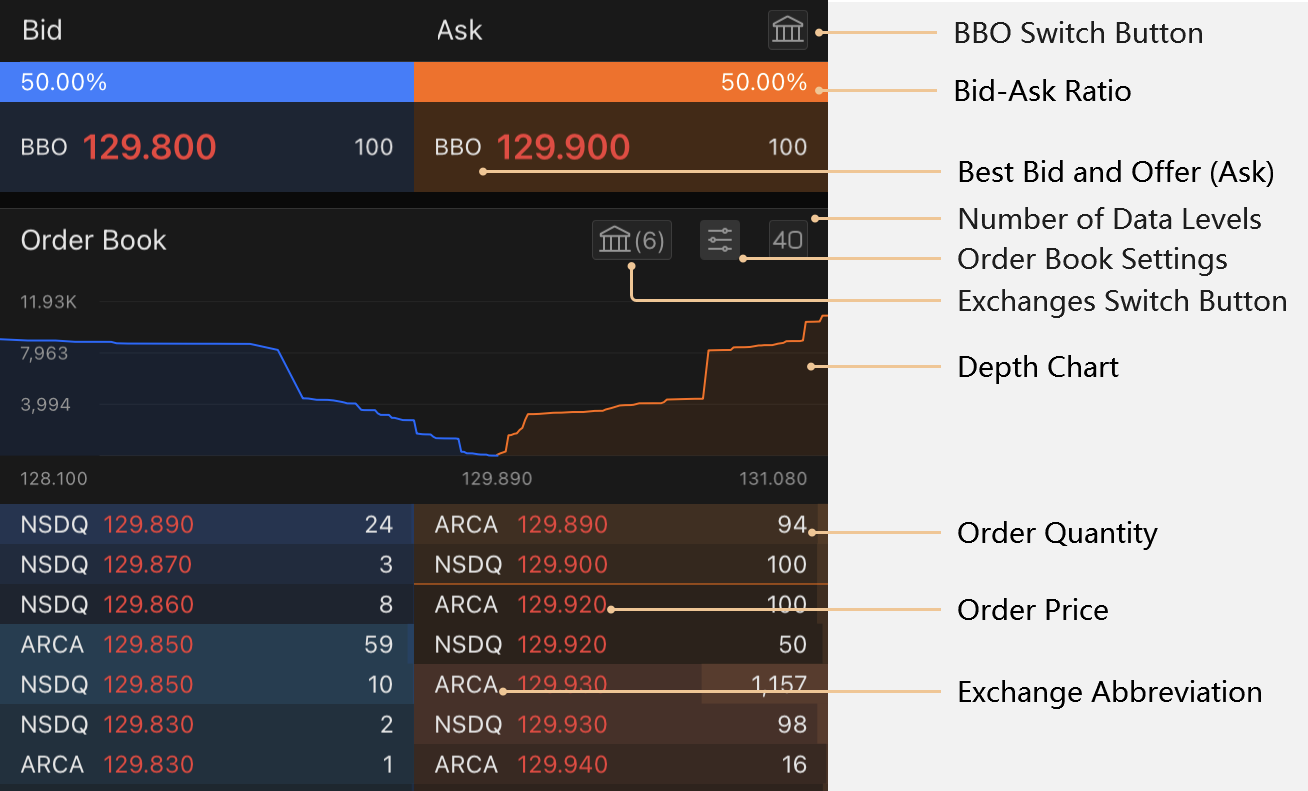Viewport: 1308px width, 791px height.
Task: Click the BBO switch button
Action: [788, 30]
